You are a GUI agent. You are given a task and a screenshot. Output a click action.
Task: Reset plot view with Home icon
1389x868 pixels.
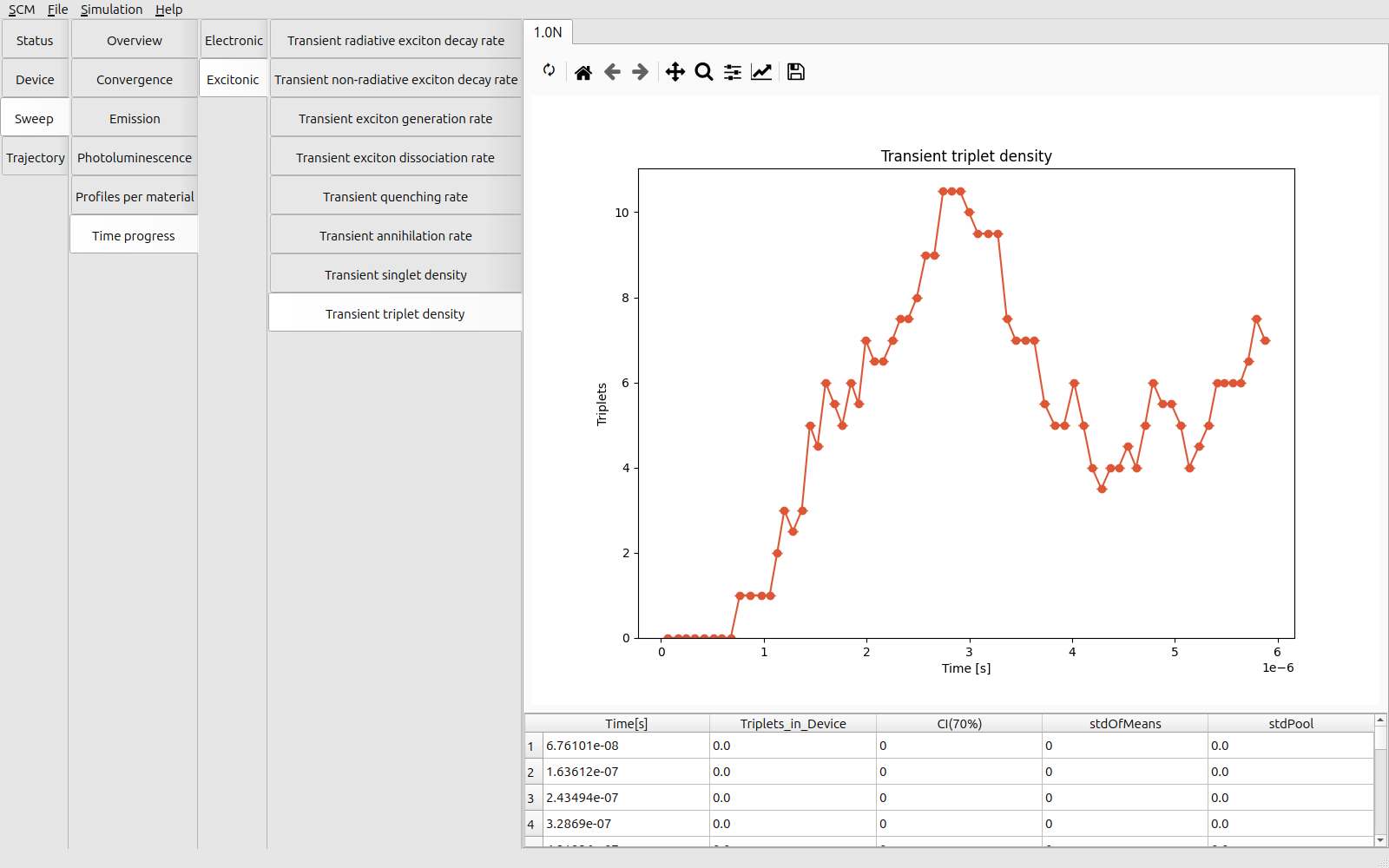(x=583, y=72)
